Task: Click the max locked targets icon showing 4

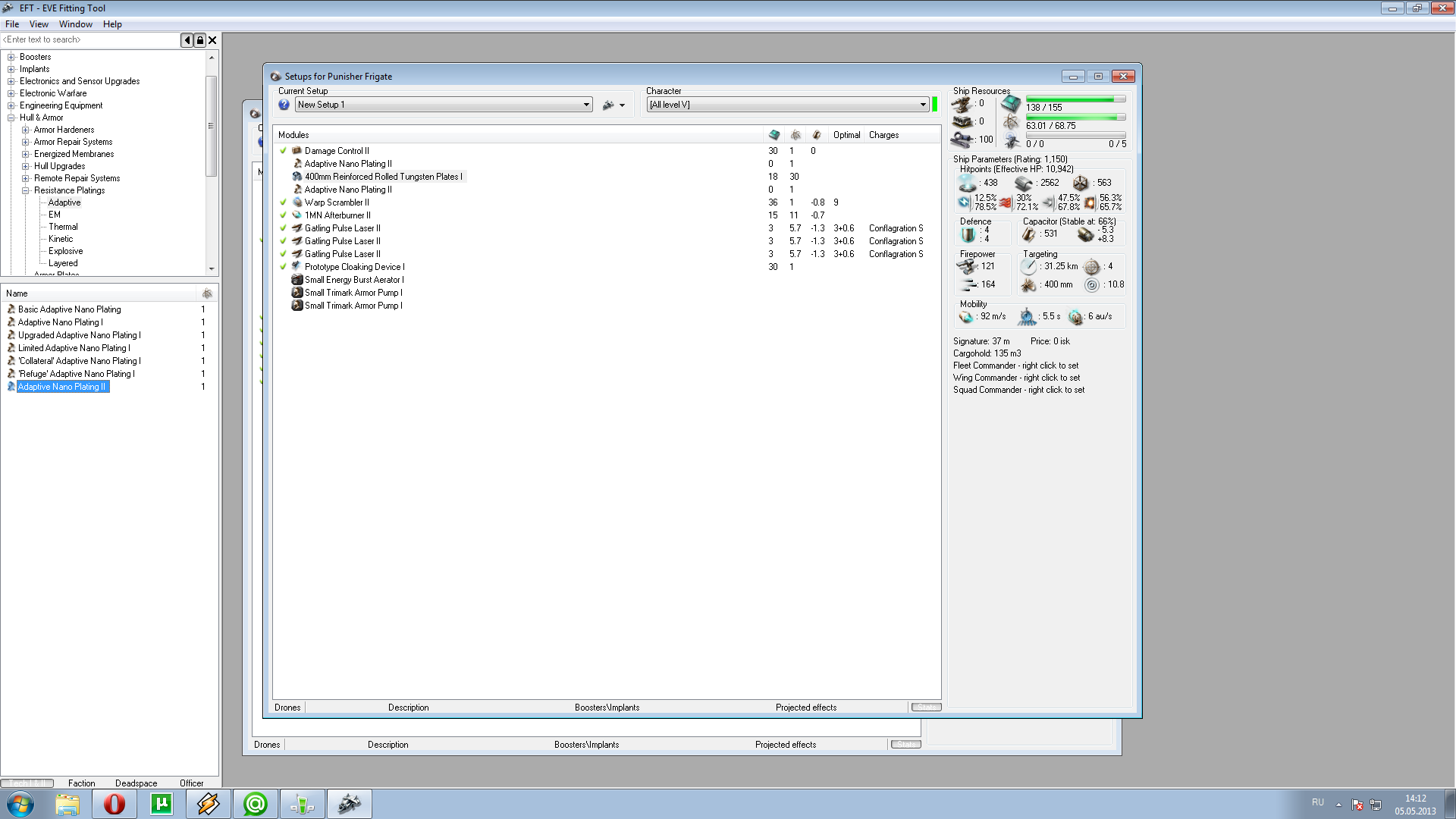Action: tap(1091, 267)
